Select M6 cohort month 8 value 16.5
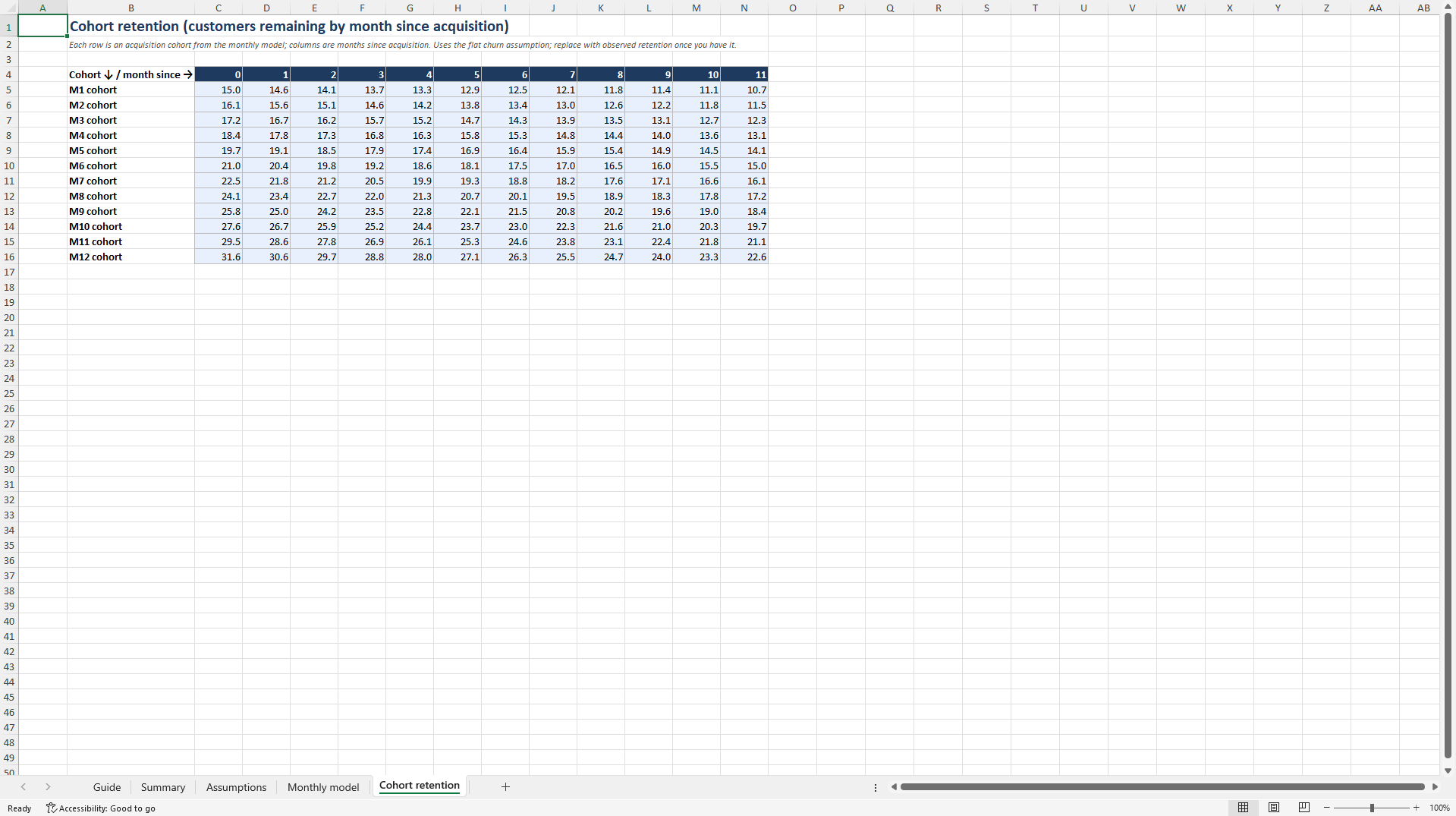 point(601,165)
